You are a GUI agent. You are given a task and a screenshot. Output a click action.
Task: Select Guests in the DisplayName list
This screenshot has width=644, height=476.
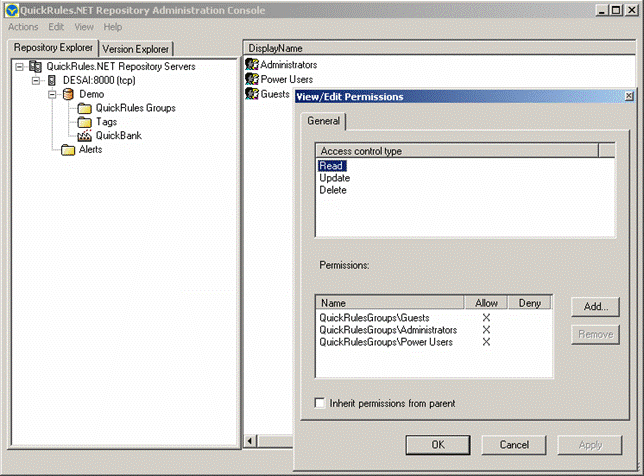(x=275, y=94)
